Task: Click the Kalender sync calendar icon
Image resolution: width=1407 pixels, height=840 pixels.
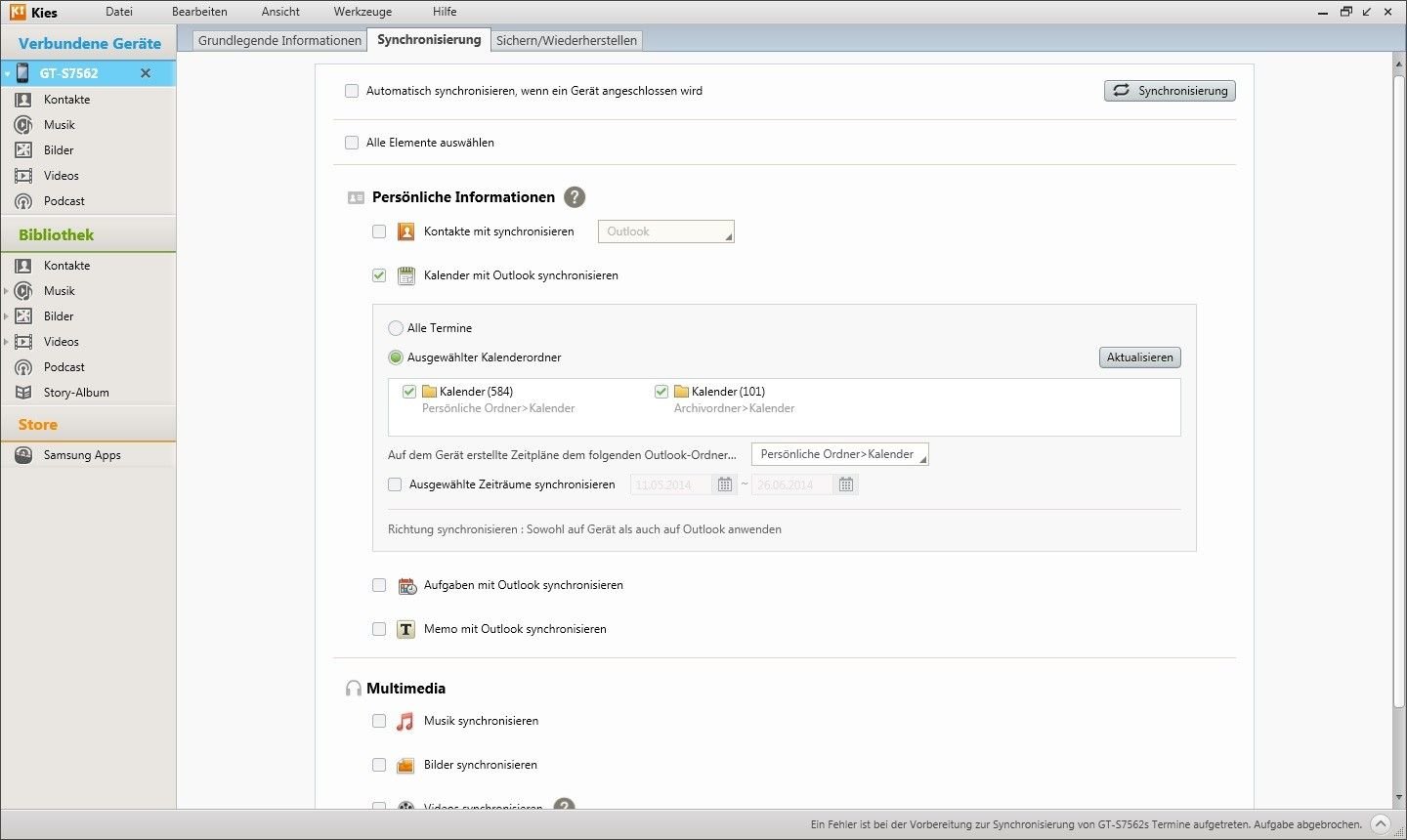Action: tap(406, 275)
